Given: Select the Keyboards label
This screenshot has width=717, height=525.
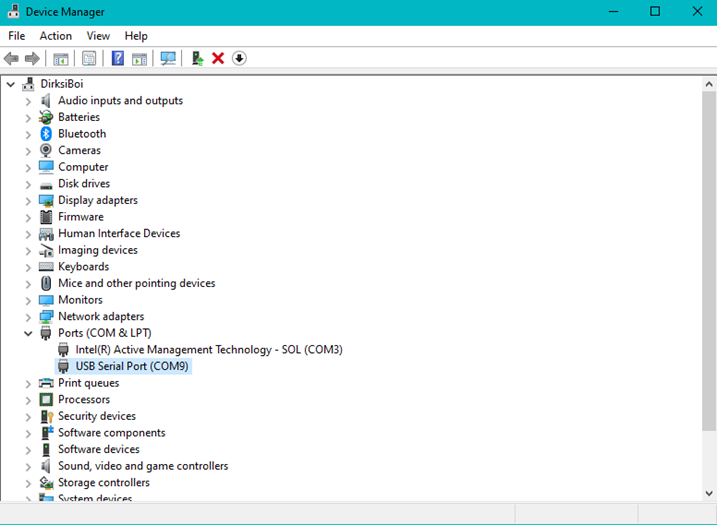Looking at the screenshot, I should coord(83,267).
